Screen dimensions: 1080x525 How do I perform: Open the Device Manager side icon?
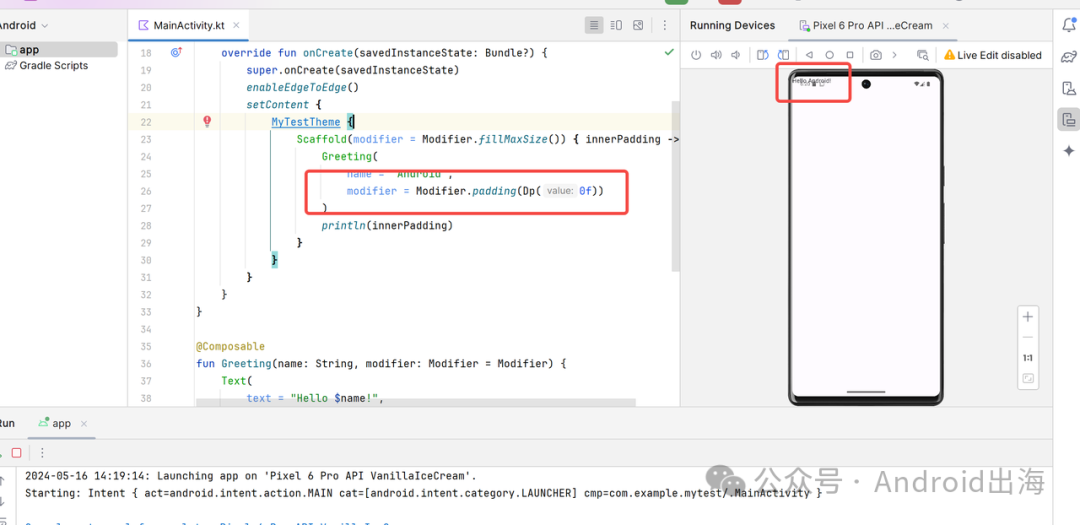pos(1068,88)
